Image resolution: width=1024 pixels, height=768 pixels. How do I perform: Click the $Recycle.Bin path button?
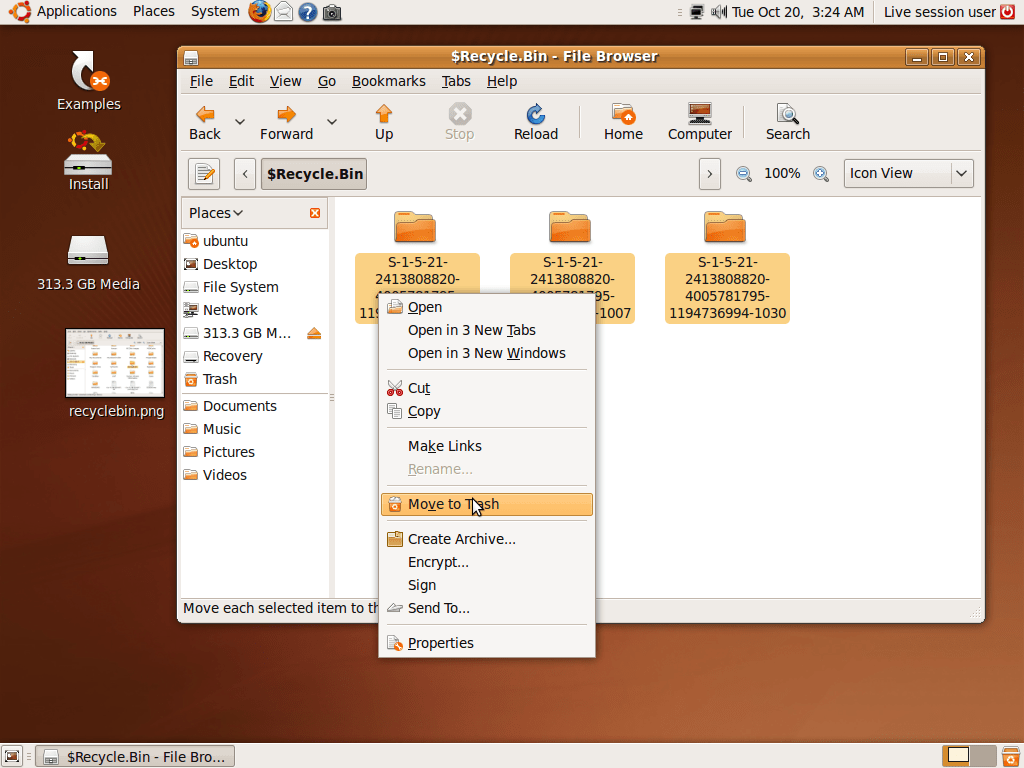[313, 173]
